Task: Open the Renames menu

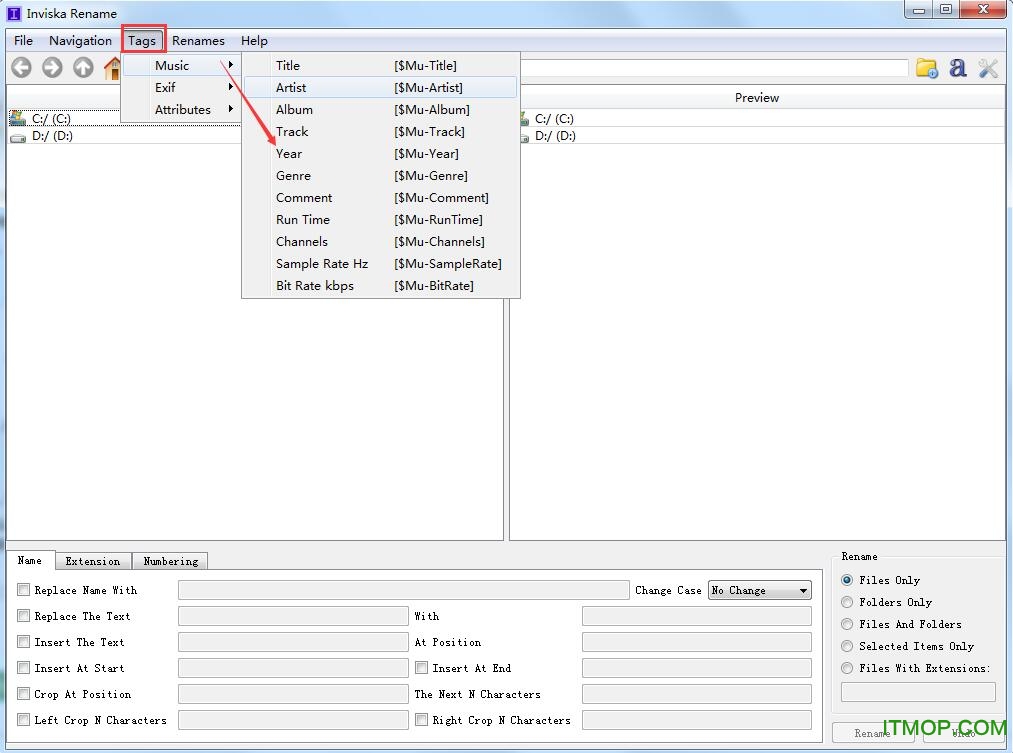Action: pos(198,40)
